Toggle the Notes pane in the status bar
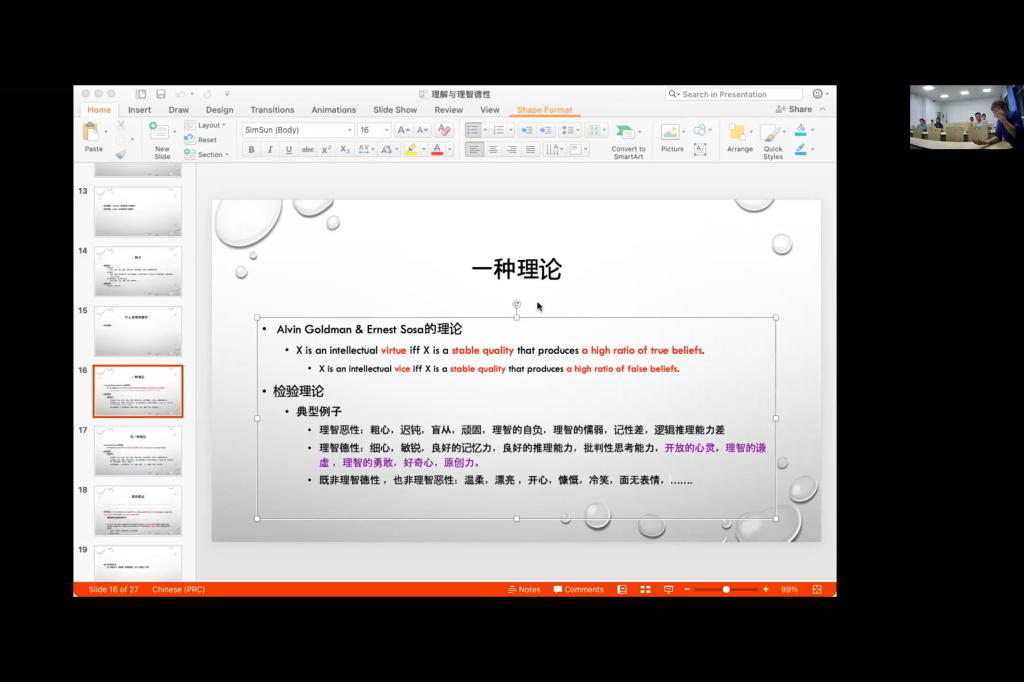This screenshot has width=1024, height=682. [x=524, y=589]
